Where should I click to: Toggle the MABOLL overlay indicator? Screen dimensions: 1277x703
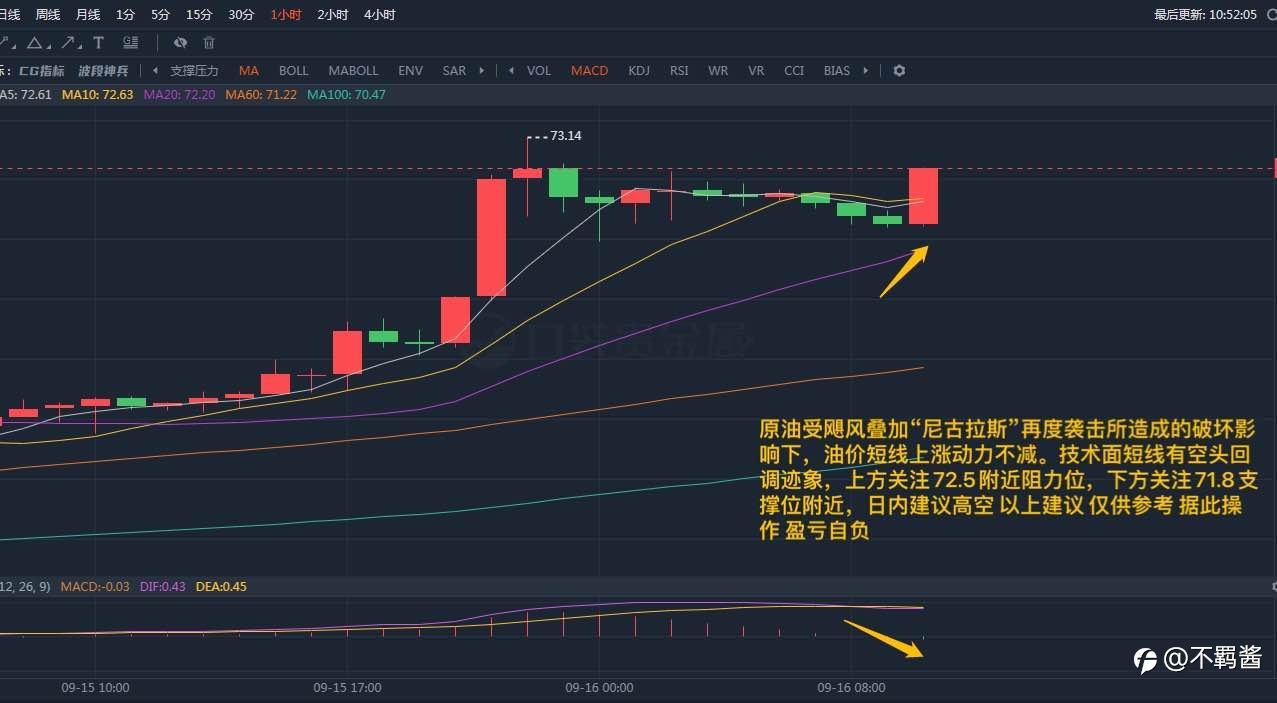(354, 71)
